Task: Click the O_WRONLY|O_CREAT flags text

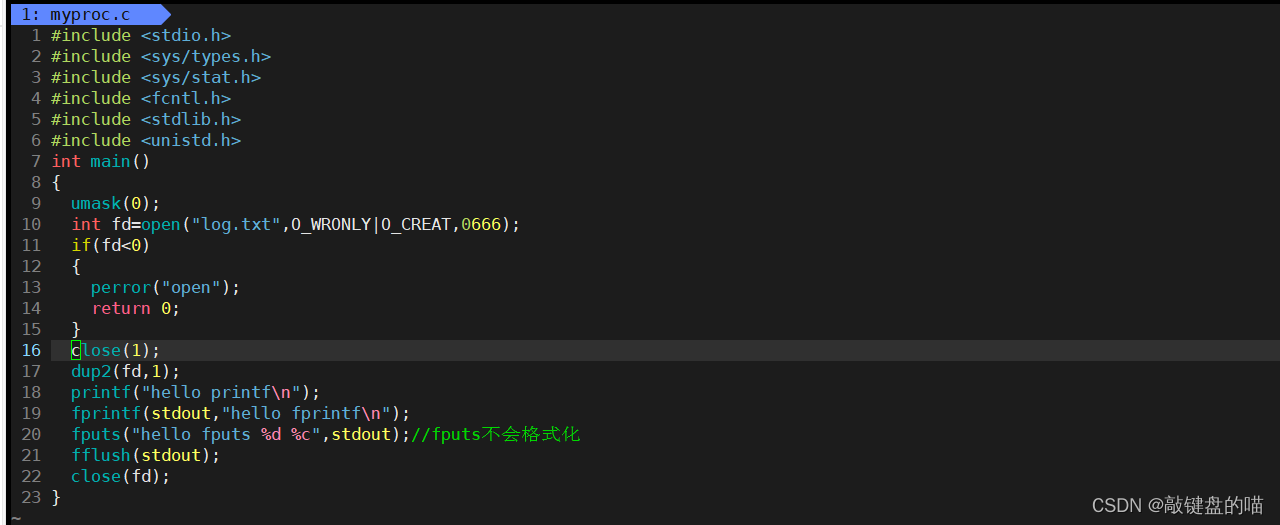Action: click(x=371, y=225)
